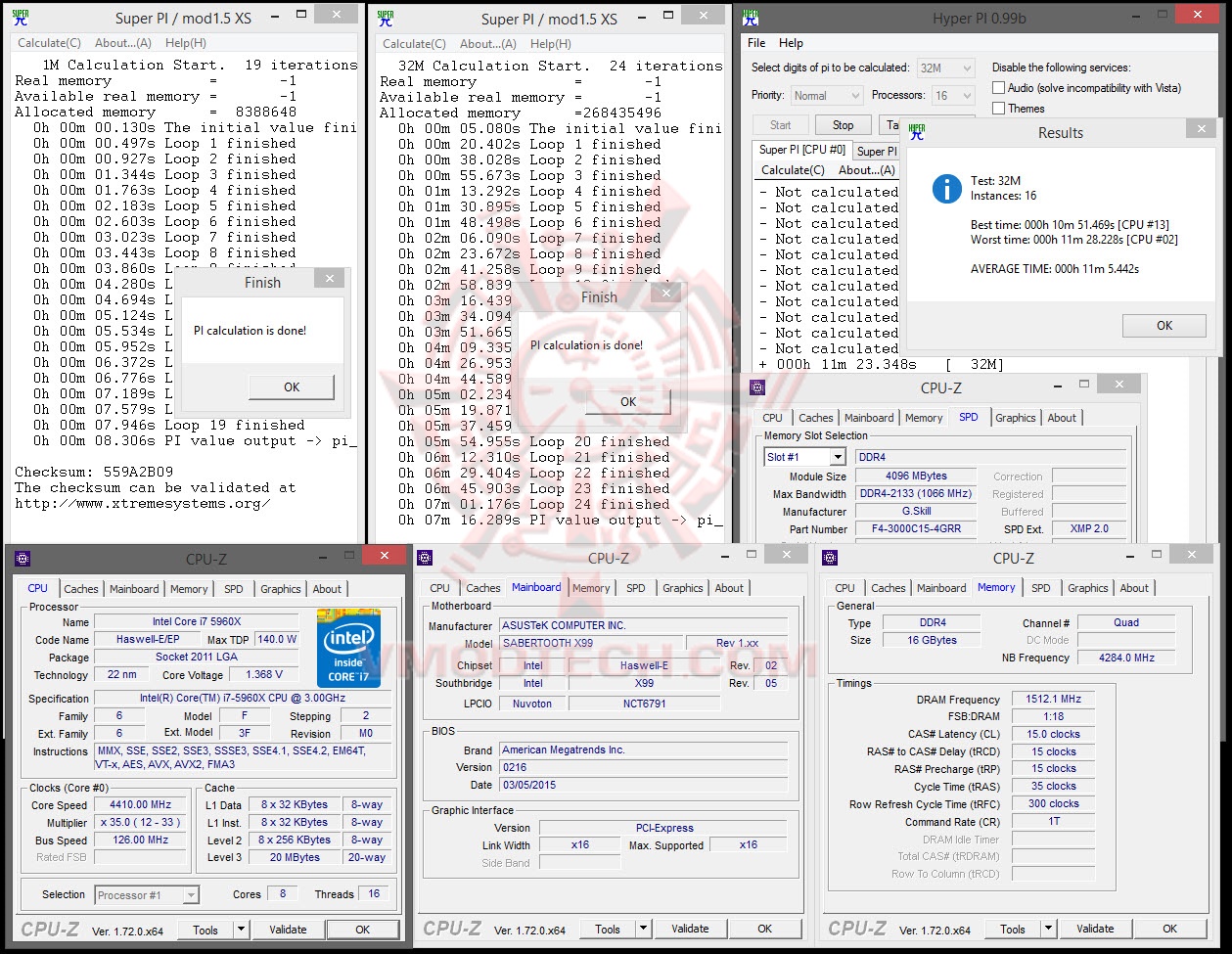Viewport: 1232px width, 954px height.
Task: Click the CPU-Z icon in the CPU window title
Action: [x=23, y=559]
